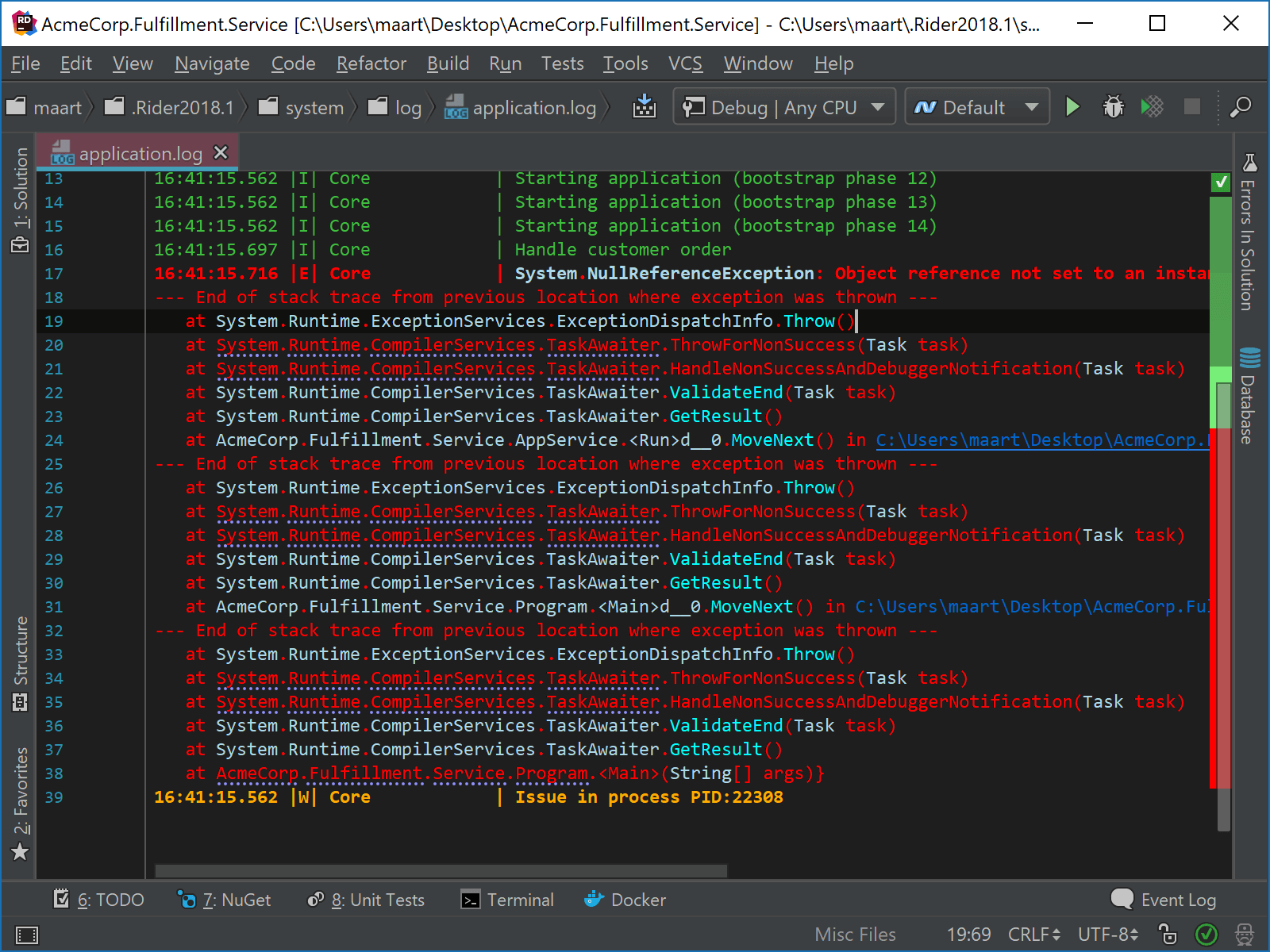Open the File menu

[25, 63]
